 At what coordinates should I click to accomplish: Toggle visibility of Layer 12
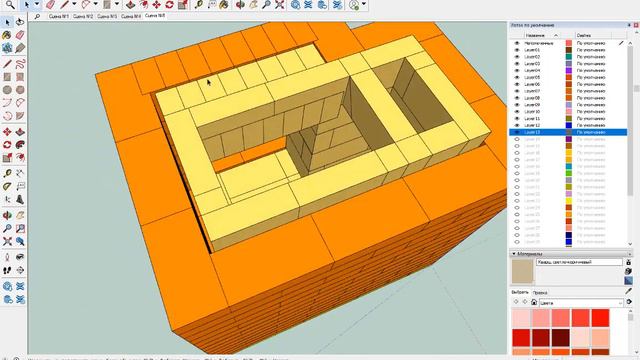point(517,125)
